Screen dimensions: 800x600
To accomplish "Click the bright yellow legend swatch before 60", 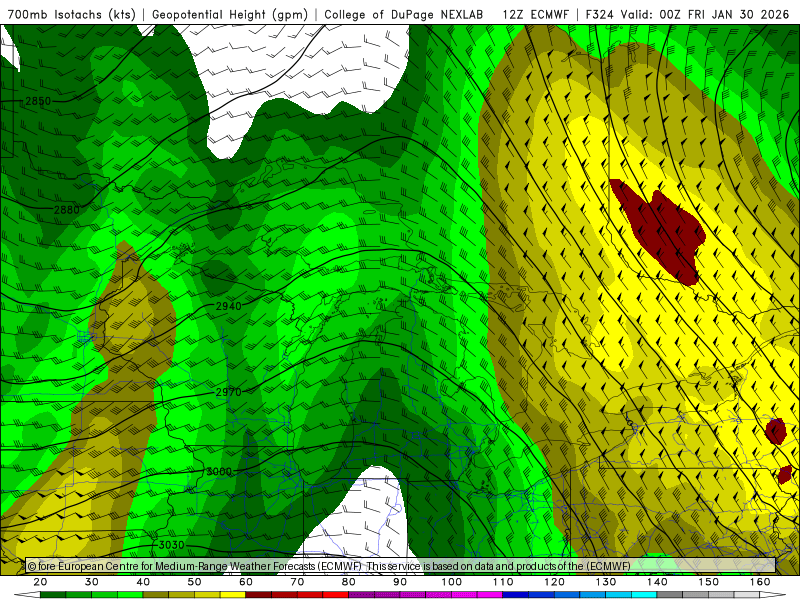I will [x=233, y=595].
